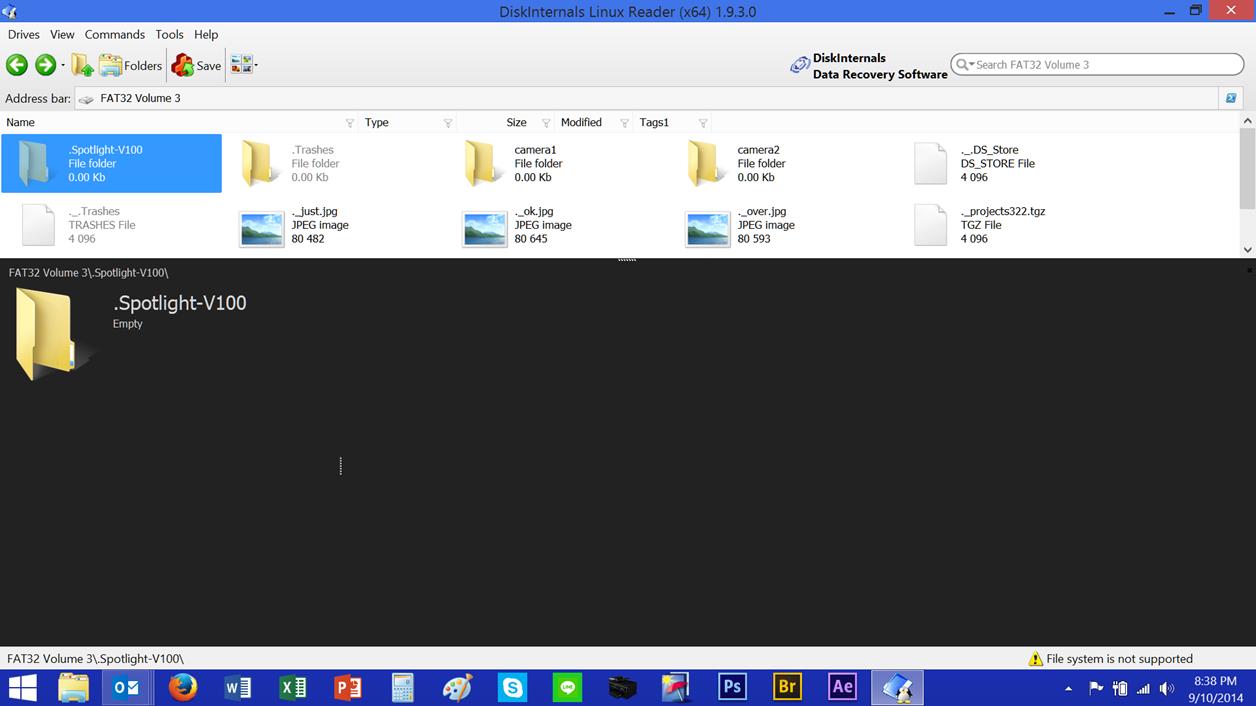Image resolution: width=1256 pixels, height=706 pixels.
Task: Open LINE from the taskbar
Action: 568,687
